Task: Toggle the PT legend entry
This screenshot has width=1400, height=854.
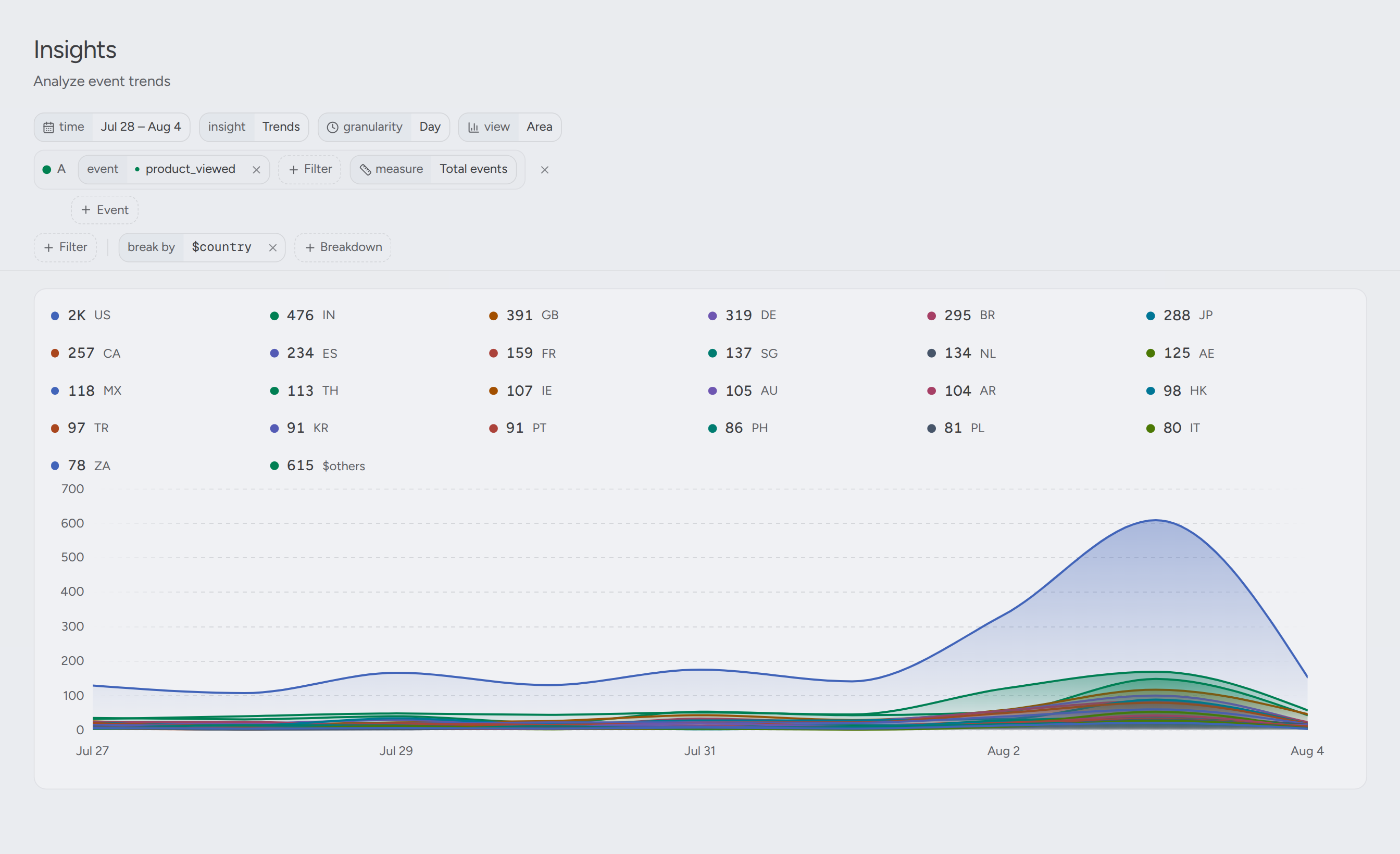Action: click(518, 429)
